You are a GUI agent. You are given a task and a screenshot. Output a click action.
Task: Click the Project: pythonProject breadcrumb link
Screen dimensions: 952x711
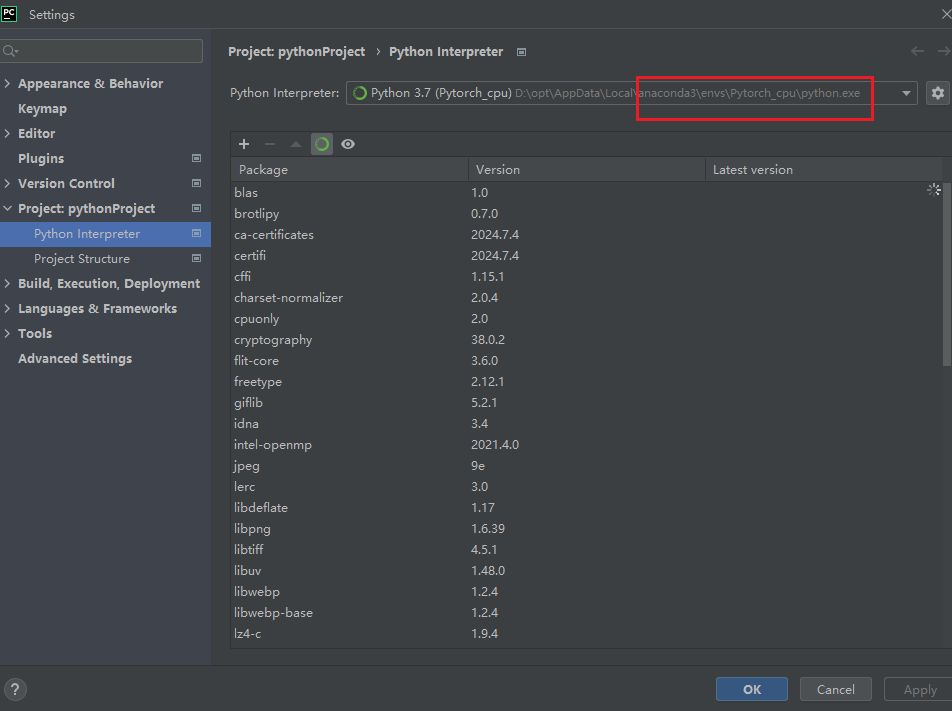coord(297,52)
